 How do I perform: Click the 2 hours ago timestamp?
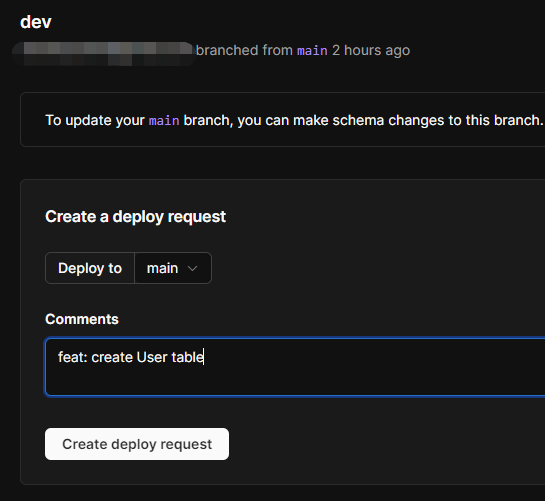pyautogui.click(x=371, y=50)
